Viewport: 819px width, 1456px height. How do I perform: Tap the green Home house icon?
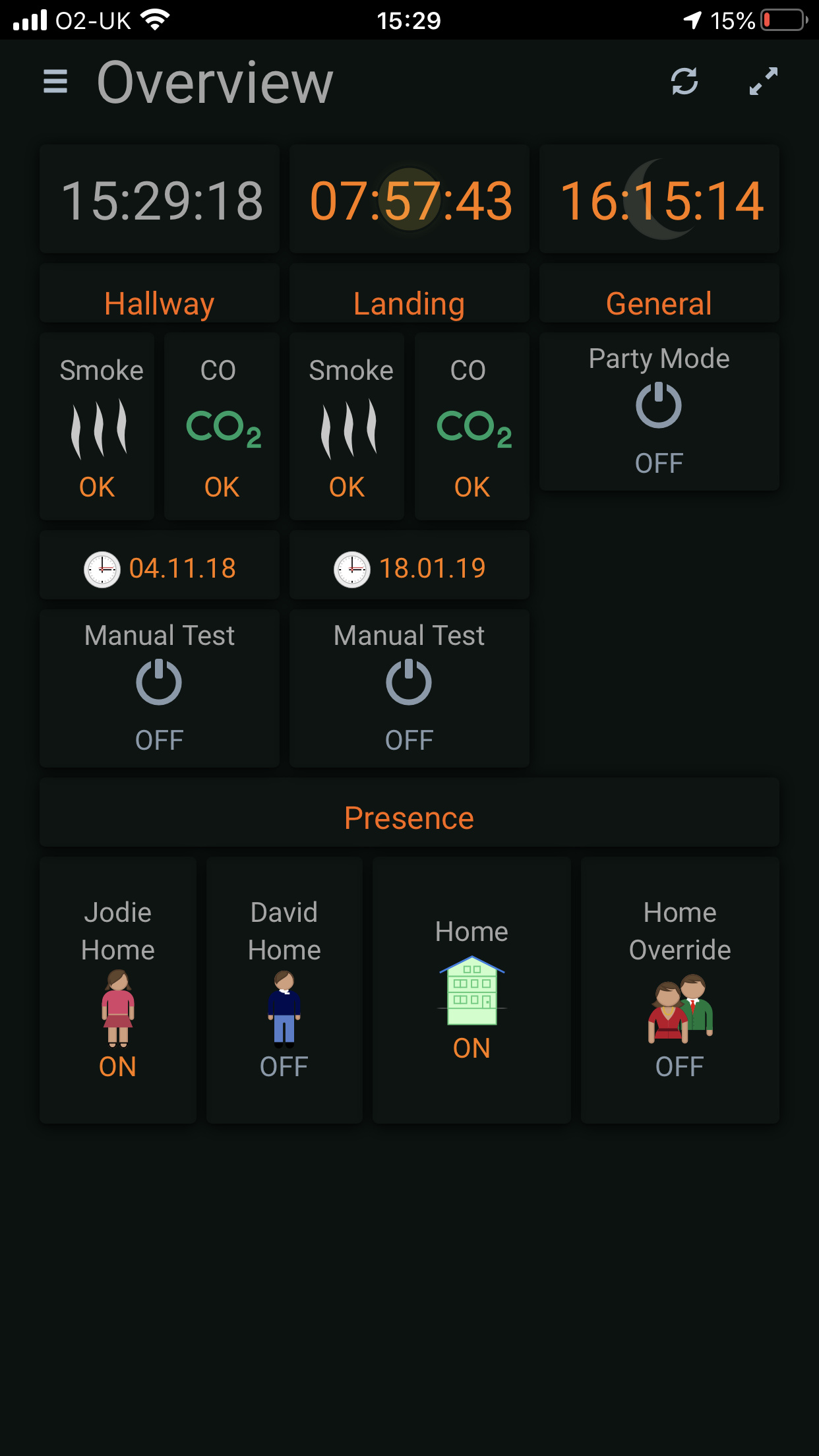coord(471,990)
